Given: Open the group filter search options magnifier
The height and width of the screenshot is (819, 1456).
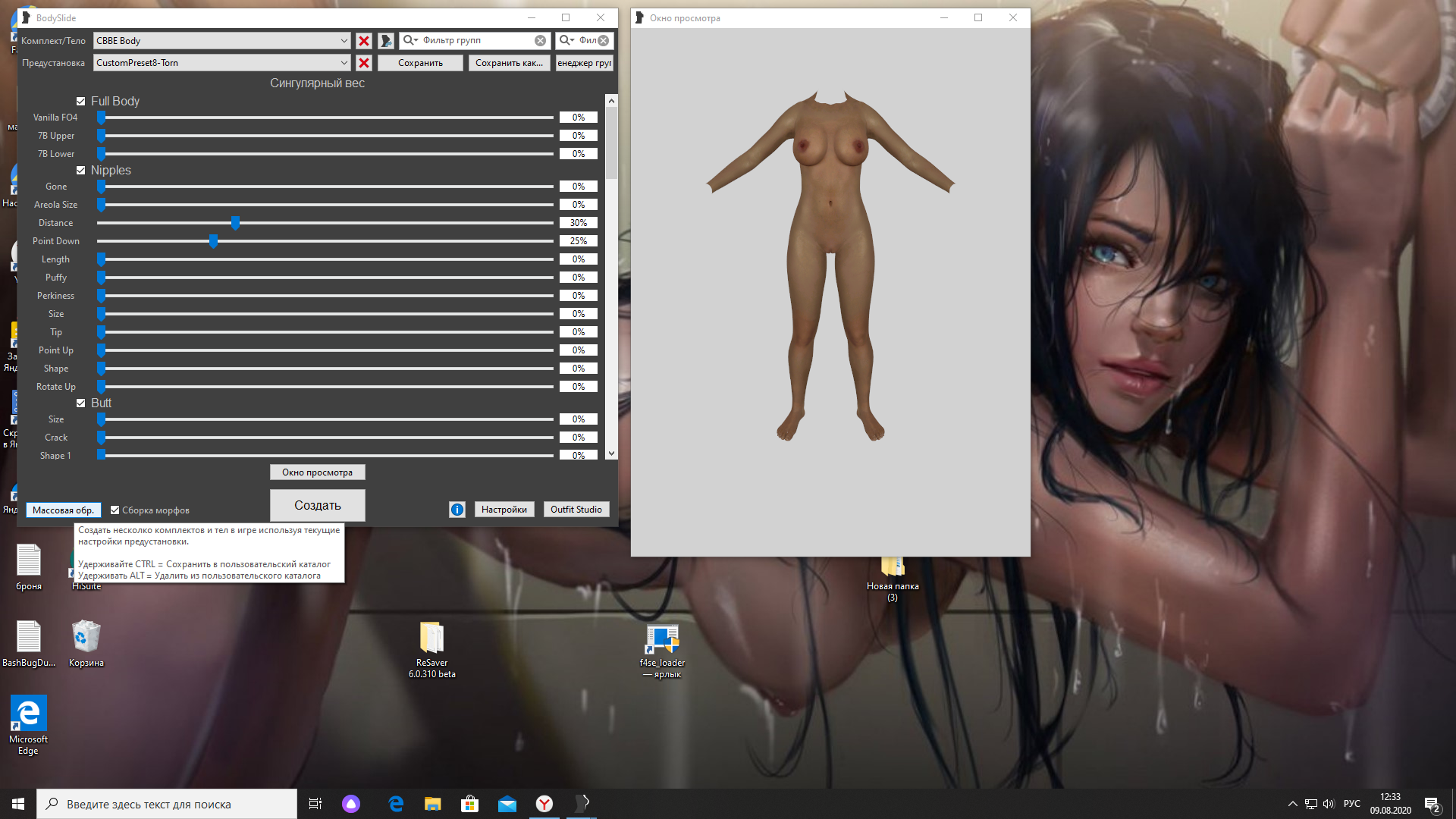Looking at the screenshot, I should tap(410, 41).
